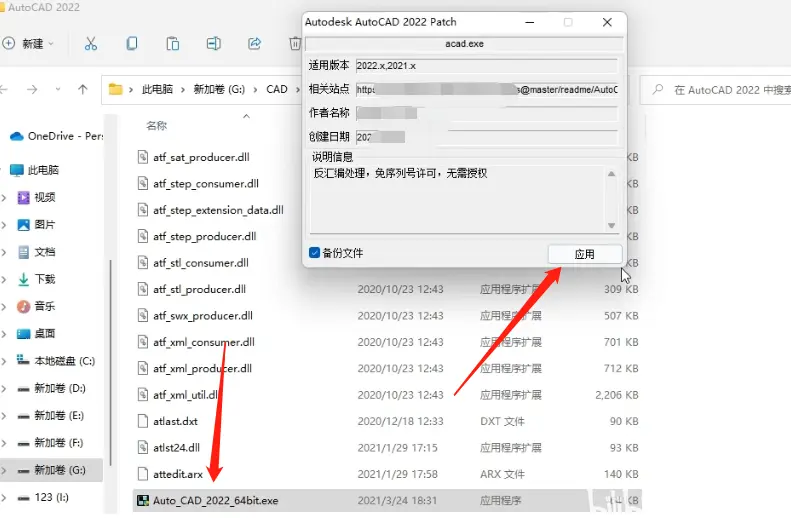This screenshot has height=518, width=791.
Task: Expand the 图片 tree chevron
Action: (4, 225)
